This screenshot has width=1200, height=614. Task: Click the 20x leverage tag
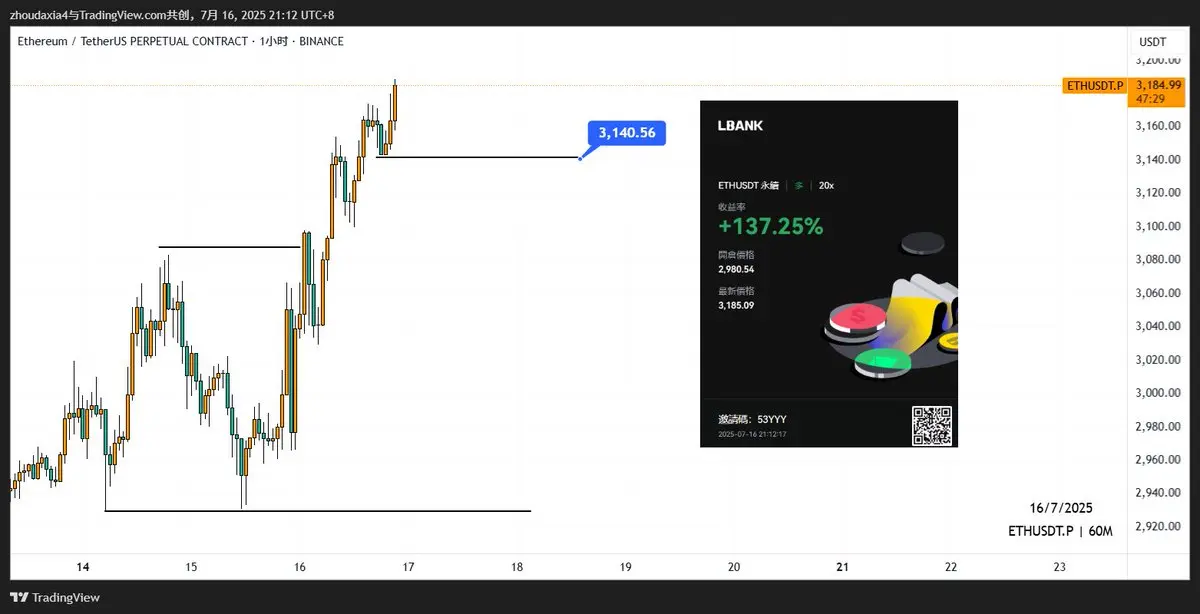click(x=826, y=186)
